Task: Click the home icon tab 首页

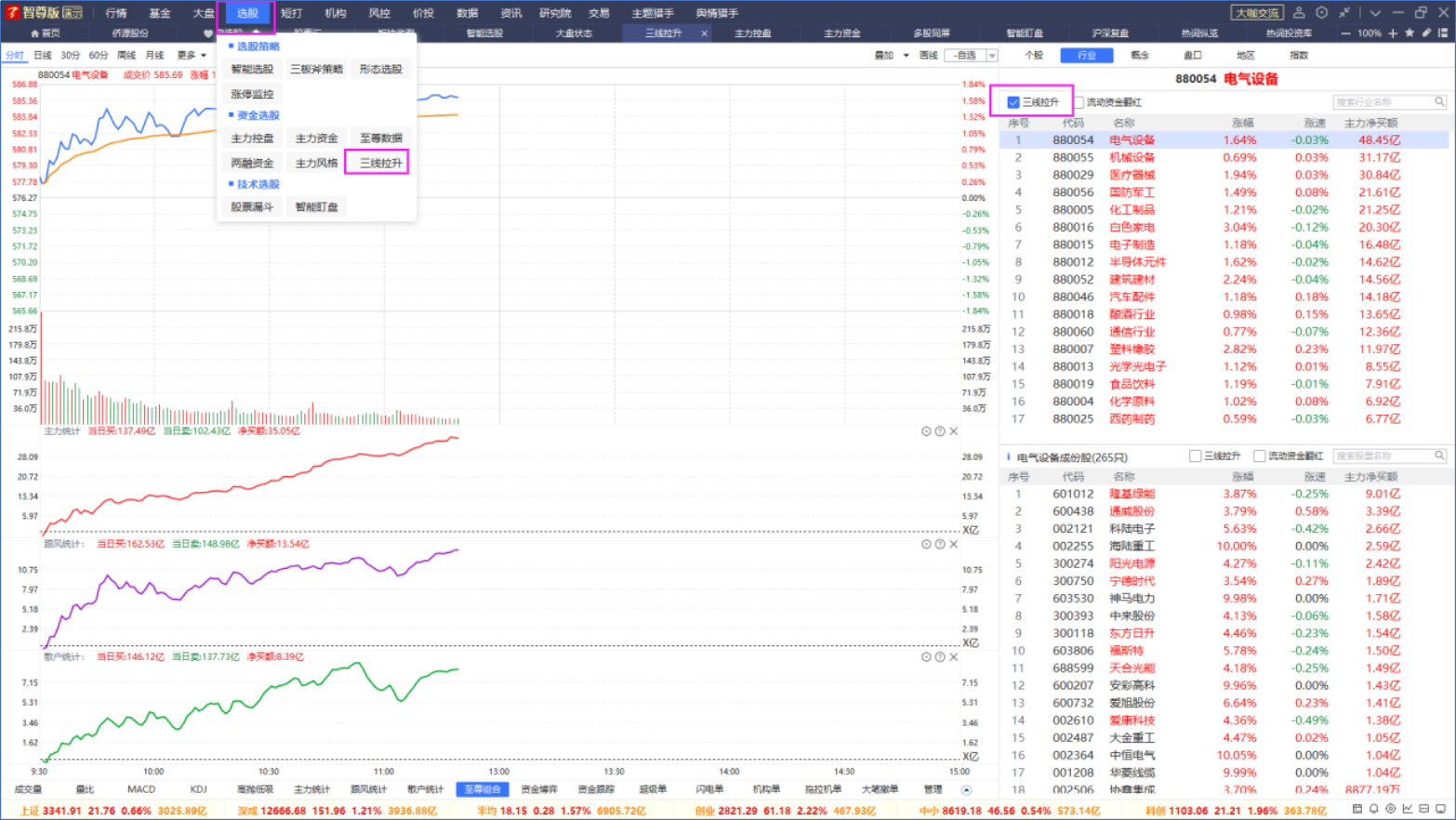Action: 46,33
